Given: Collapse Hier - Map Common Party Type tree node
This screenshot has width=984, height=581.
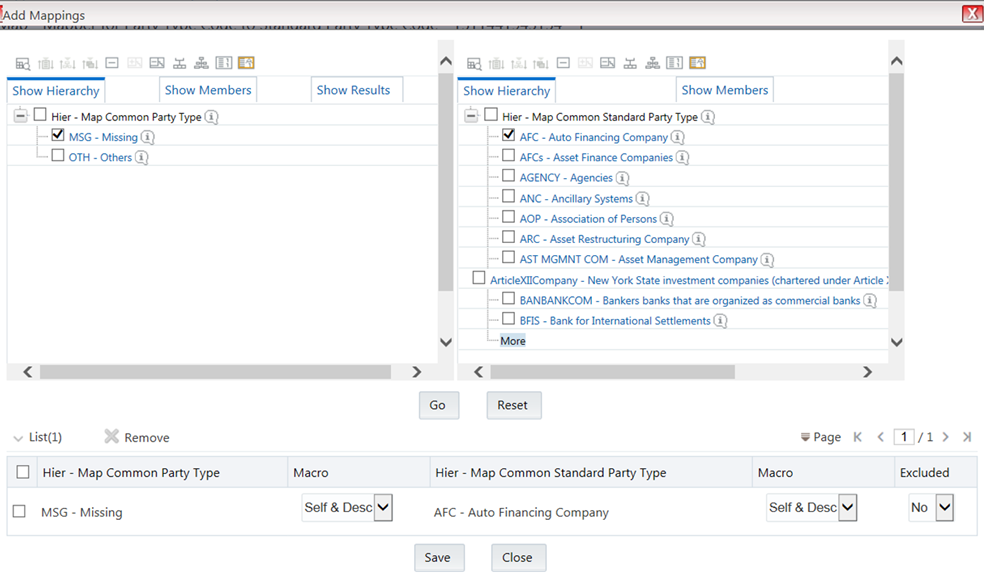Looking at the screenshot, I should pyautogui.click(x=21, y=115).
